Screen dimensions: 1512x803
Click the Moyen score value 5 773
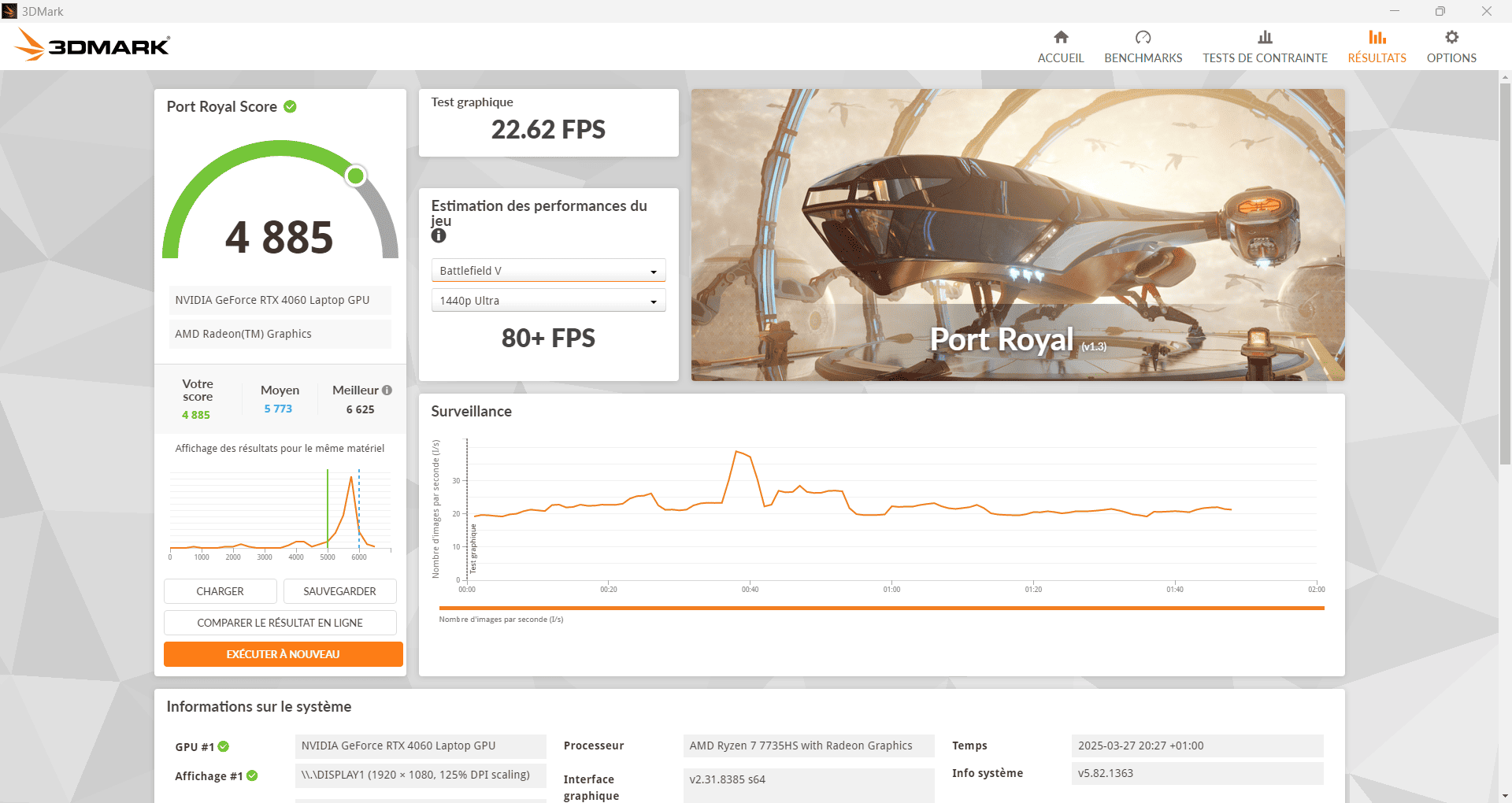[x=278, y=409]
